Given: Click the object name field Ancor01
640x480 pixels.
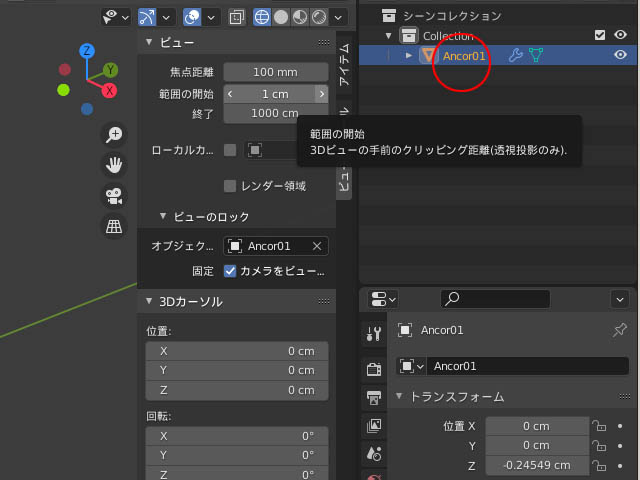Looking at the screenshot, I should pyautogui.click(x=528, y=366).
